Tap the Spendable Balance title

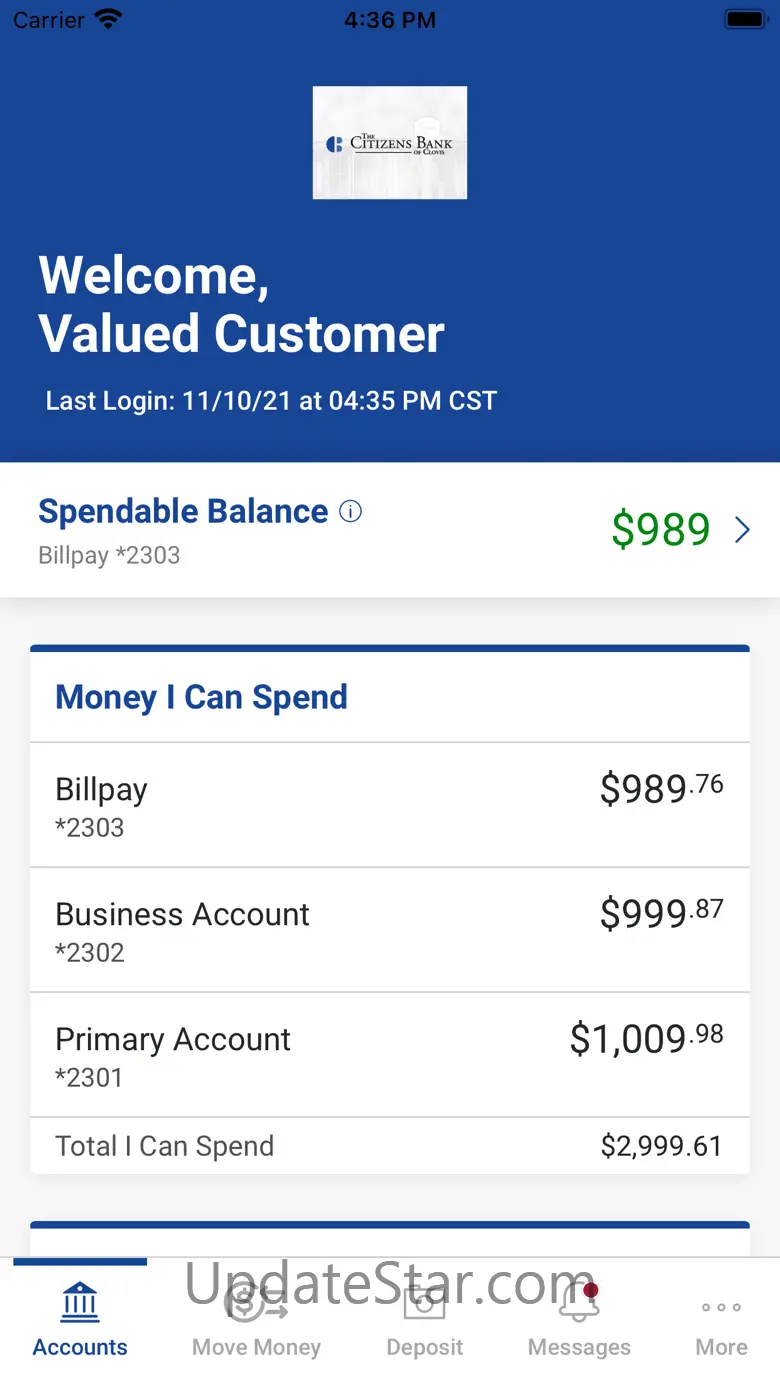(x=183, y=511)
